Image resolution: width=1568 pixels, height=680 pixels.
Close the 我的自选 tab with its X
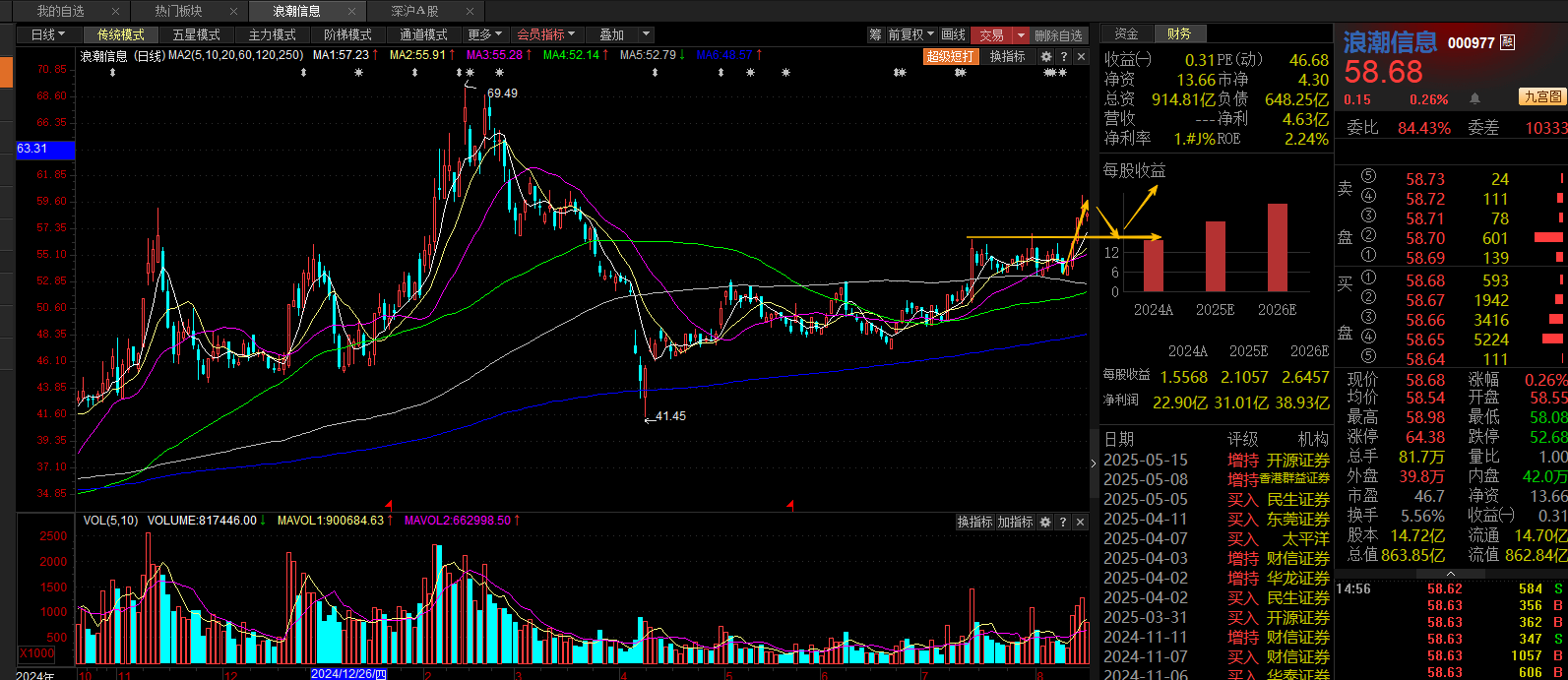coord(115,12)
